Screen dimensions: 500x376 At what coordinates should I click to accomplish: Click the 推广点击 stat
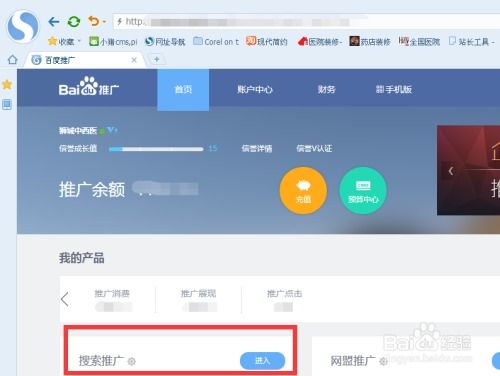[284, 300]
